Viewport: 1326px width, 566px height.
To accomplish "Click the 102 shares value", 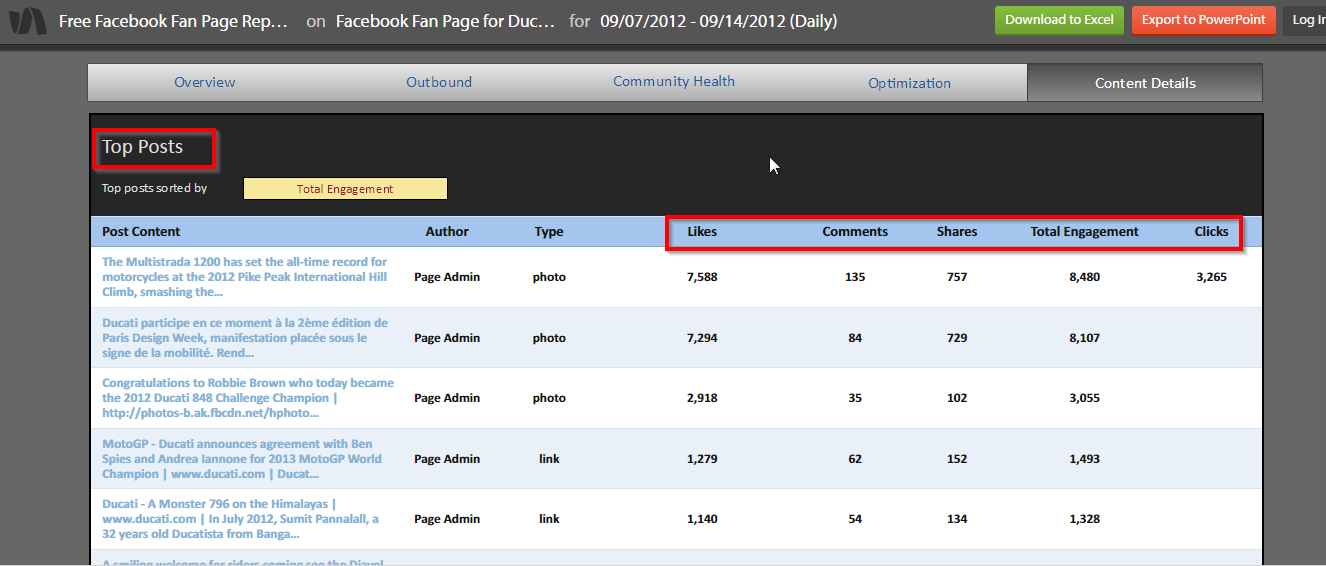I will click(957, 398).
